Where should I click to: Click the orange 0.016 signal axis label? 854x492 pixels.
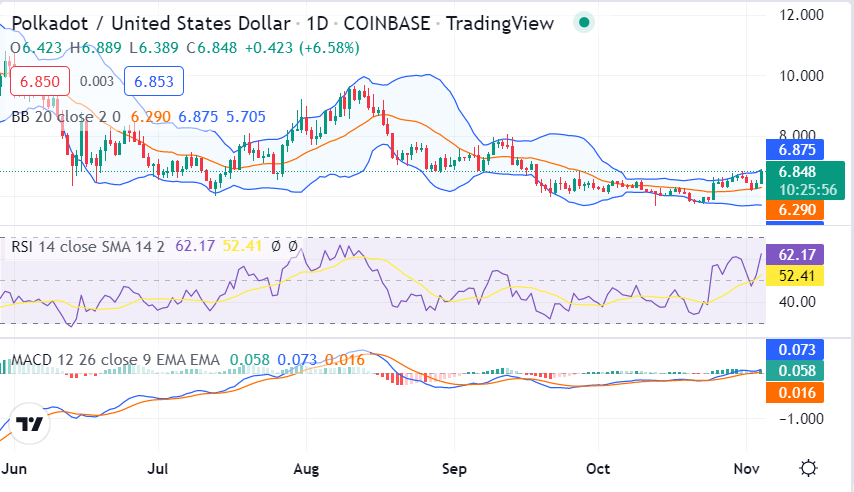795,393
